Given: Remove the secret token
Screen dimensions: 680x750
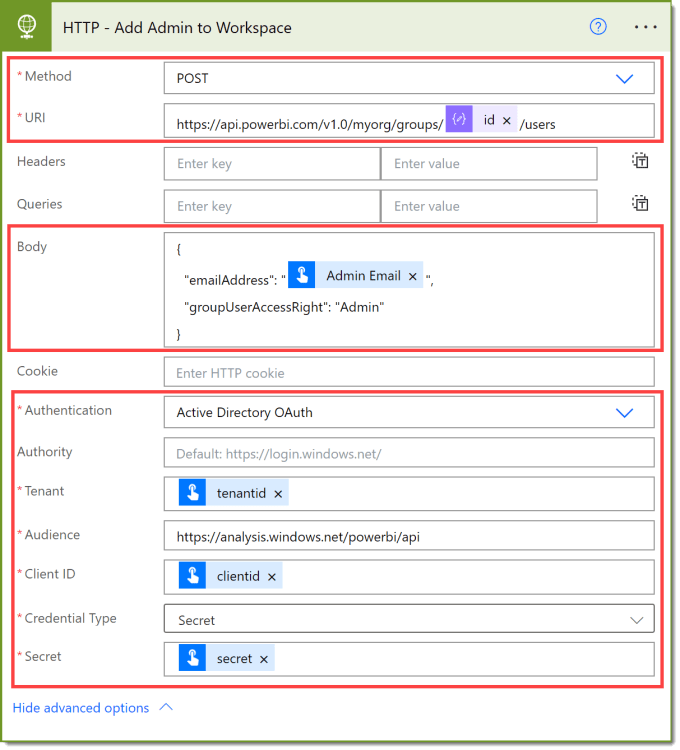Looking at the screenshot, I should point(264,660).
